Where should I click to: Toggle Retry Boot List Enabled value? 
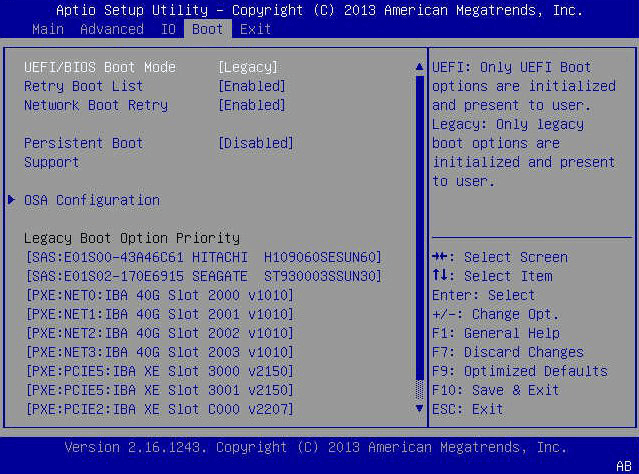click(x=251, y=86)
